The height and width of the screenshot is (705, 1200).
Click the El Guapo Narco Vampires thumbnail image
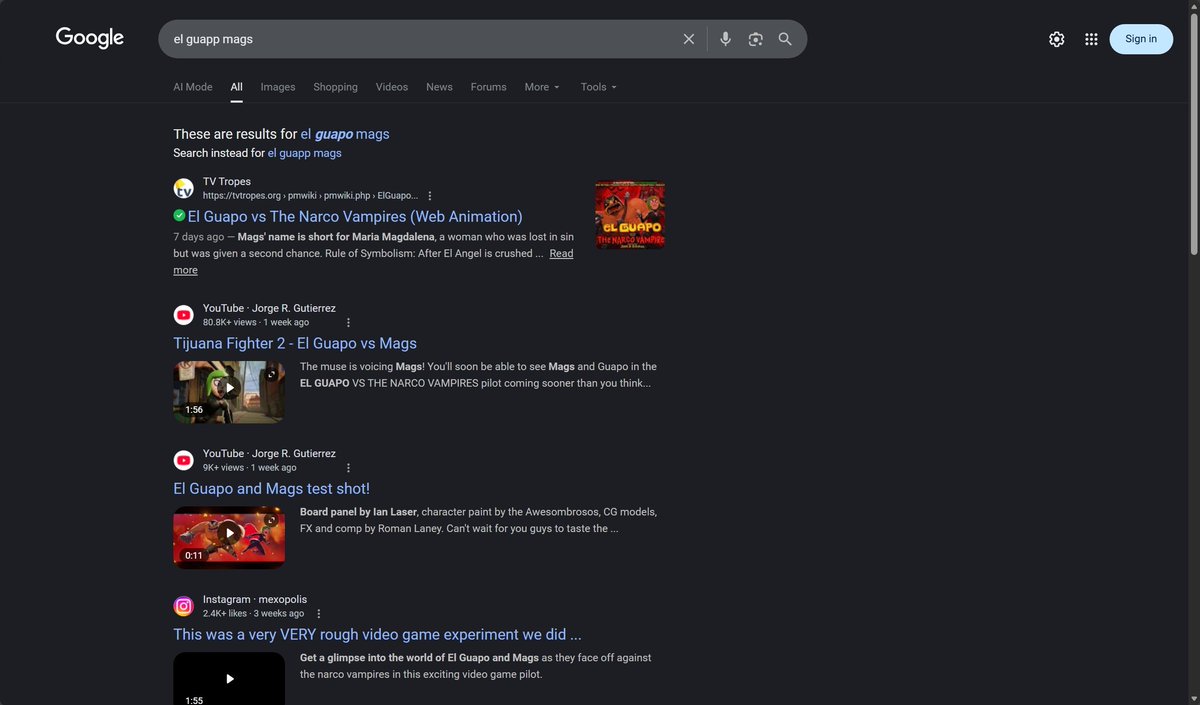pyautogui.click(x=630, y=214)
